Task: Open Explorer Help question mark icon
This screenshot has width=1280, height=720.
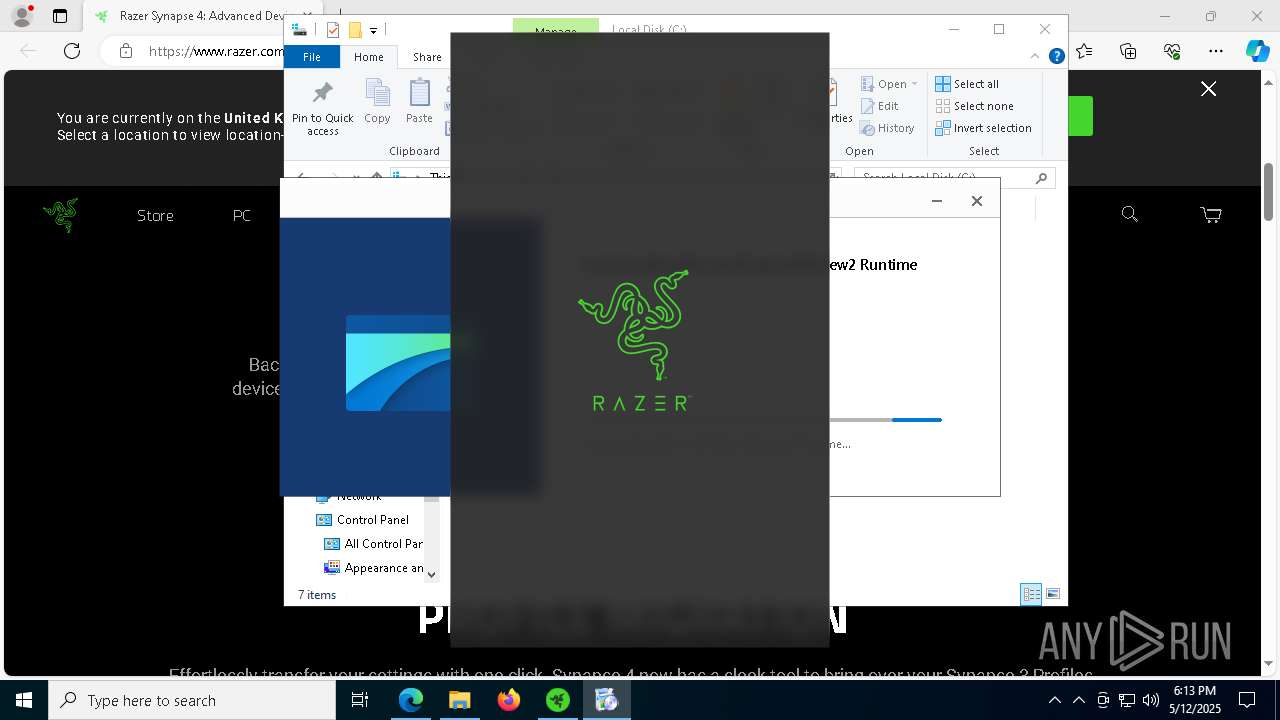Action: click(1056, 57)
